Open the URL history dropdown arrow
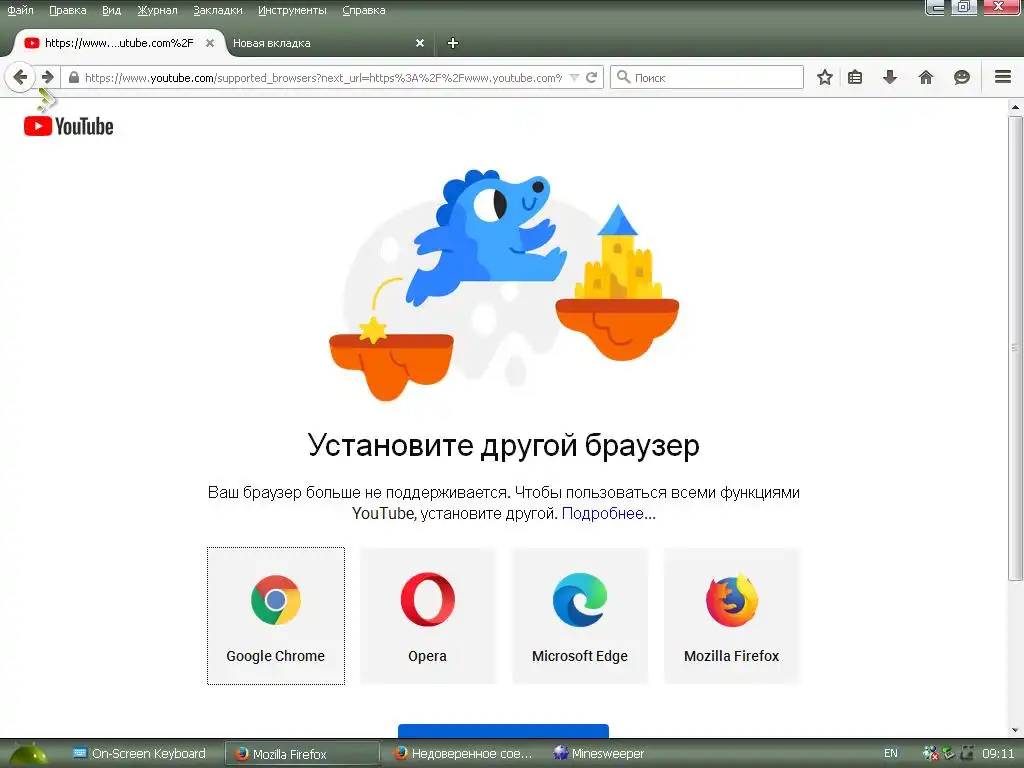 click(x=574, y=78)
